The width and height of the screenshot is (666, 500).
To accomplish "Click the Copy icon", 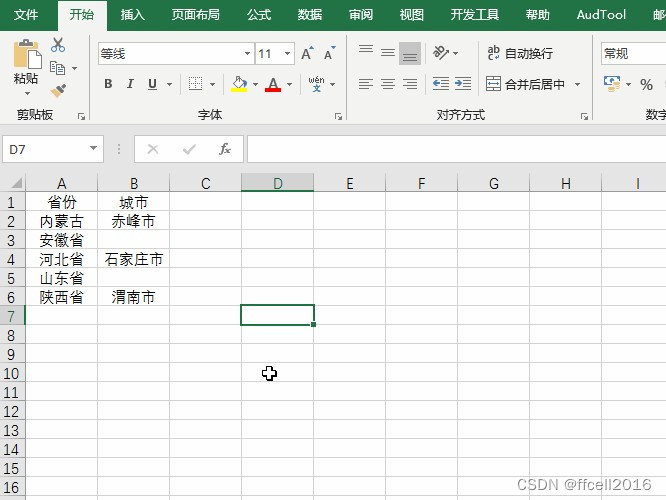I will [57, 68].
